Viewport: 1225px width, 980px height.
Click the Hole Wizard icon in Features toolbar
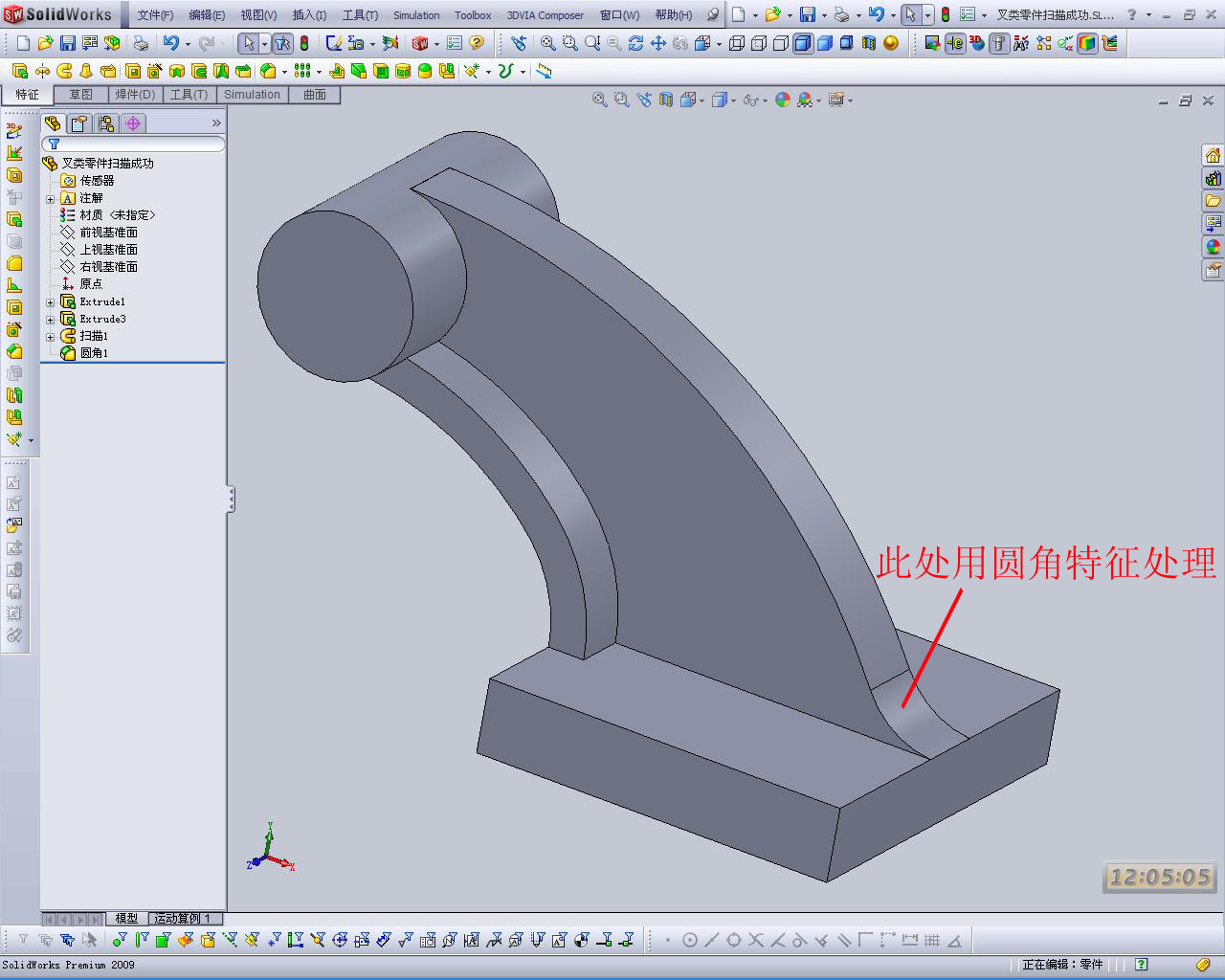tap(154, 71)
